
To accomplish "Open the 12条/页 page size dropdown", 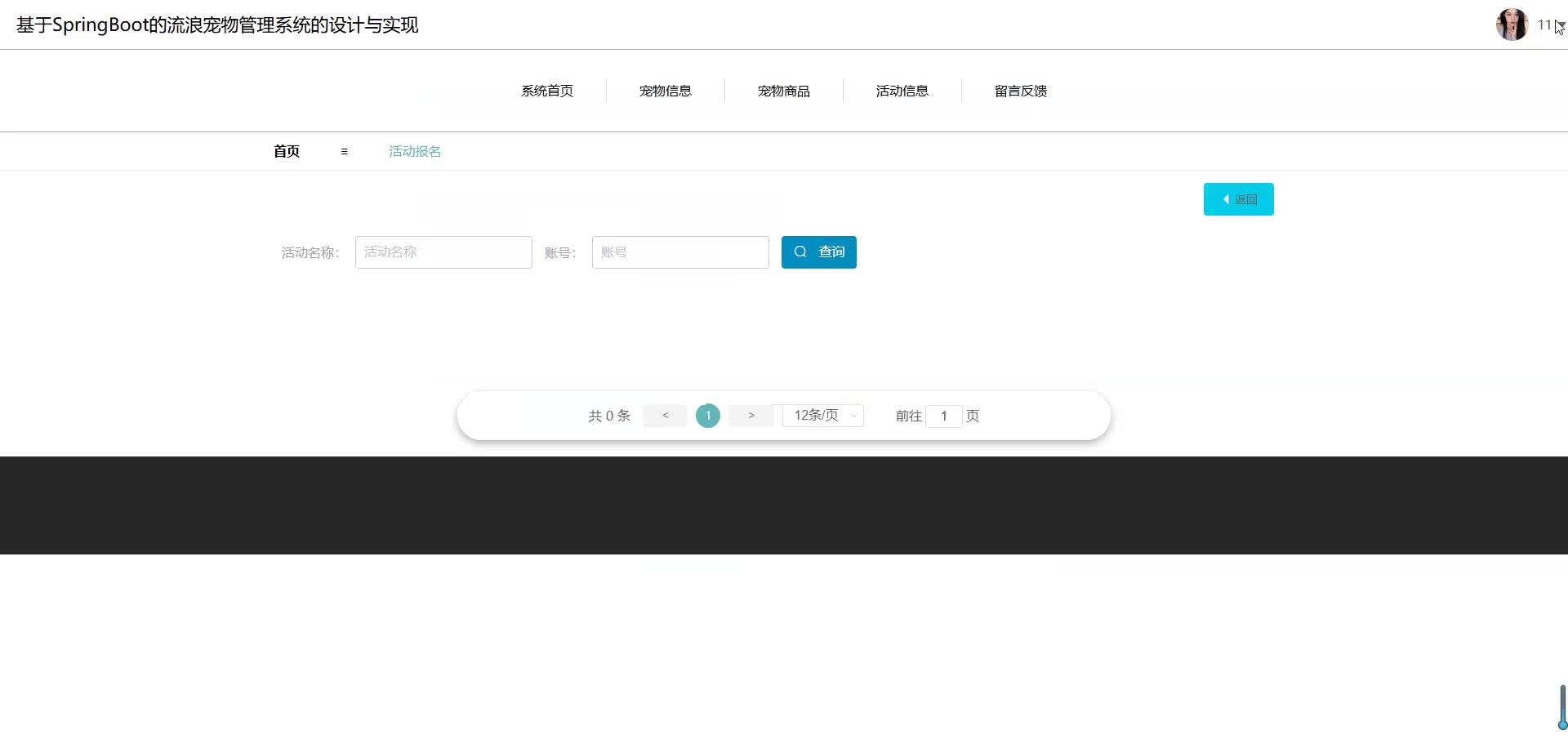I will 823,416.
